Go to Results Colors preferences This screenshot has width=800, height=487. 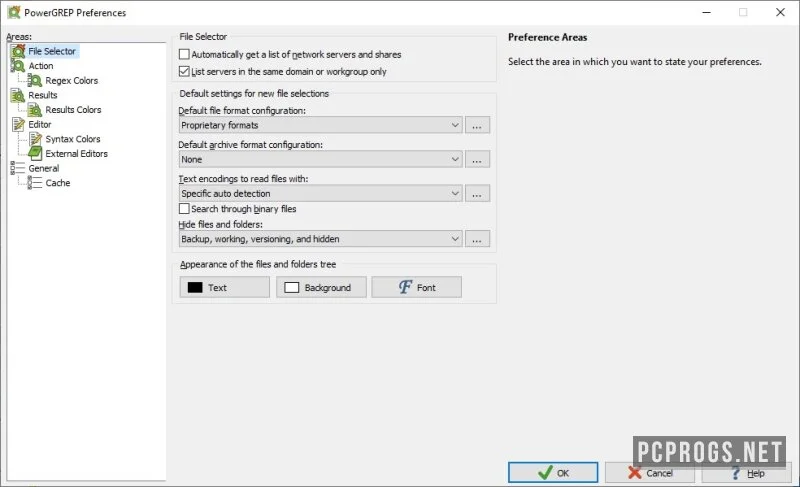[73, 110]
